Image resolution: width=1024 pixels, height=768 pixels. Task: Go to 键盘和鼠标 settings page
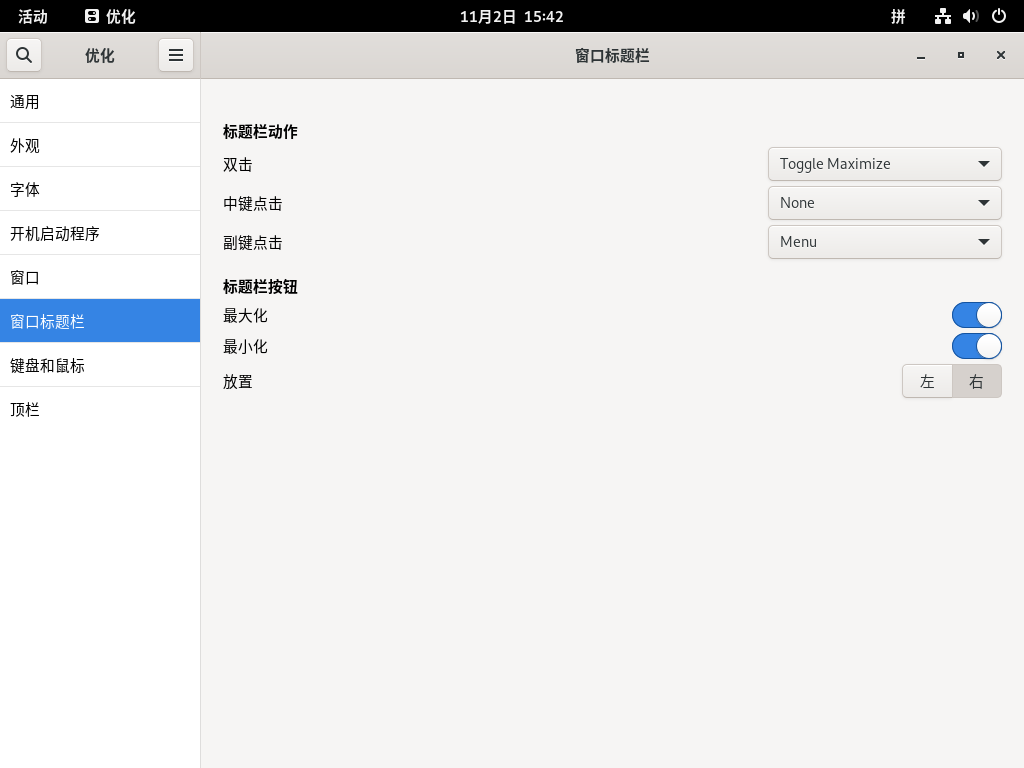100,366
